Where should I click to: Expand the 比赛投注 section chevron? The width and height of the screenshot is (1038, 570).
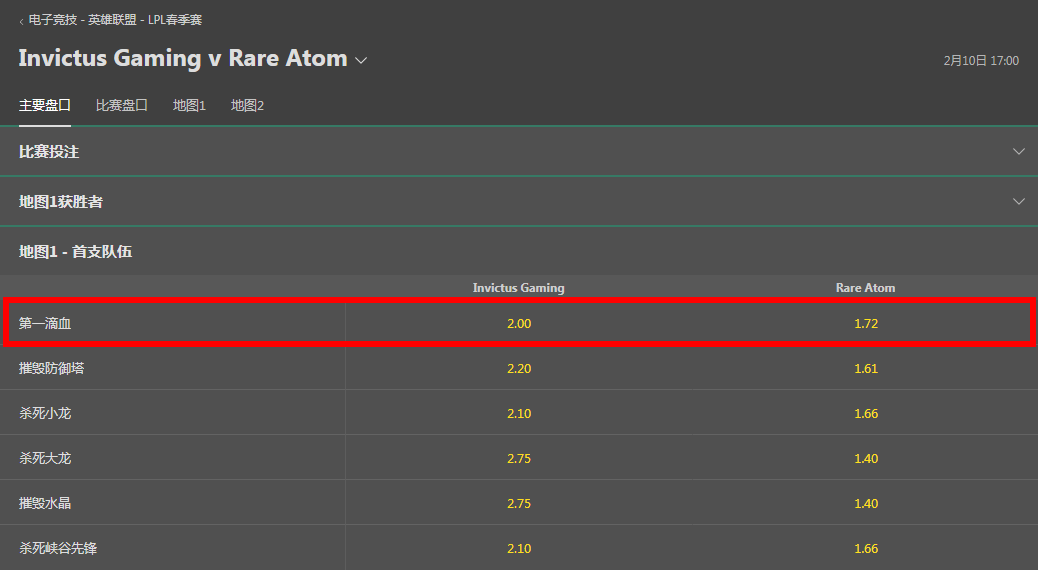(1019, 152)
